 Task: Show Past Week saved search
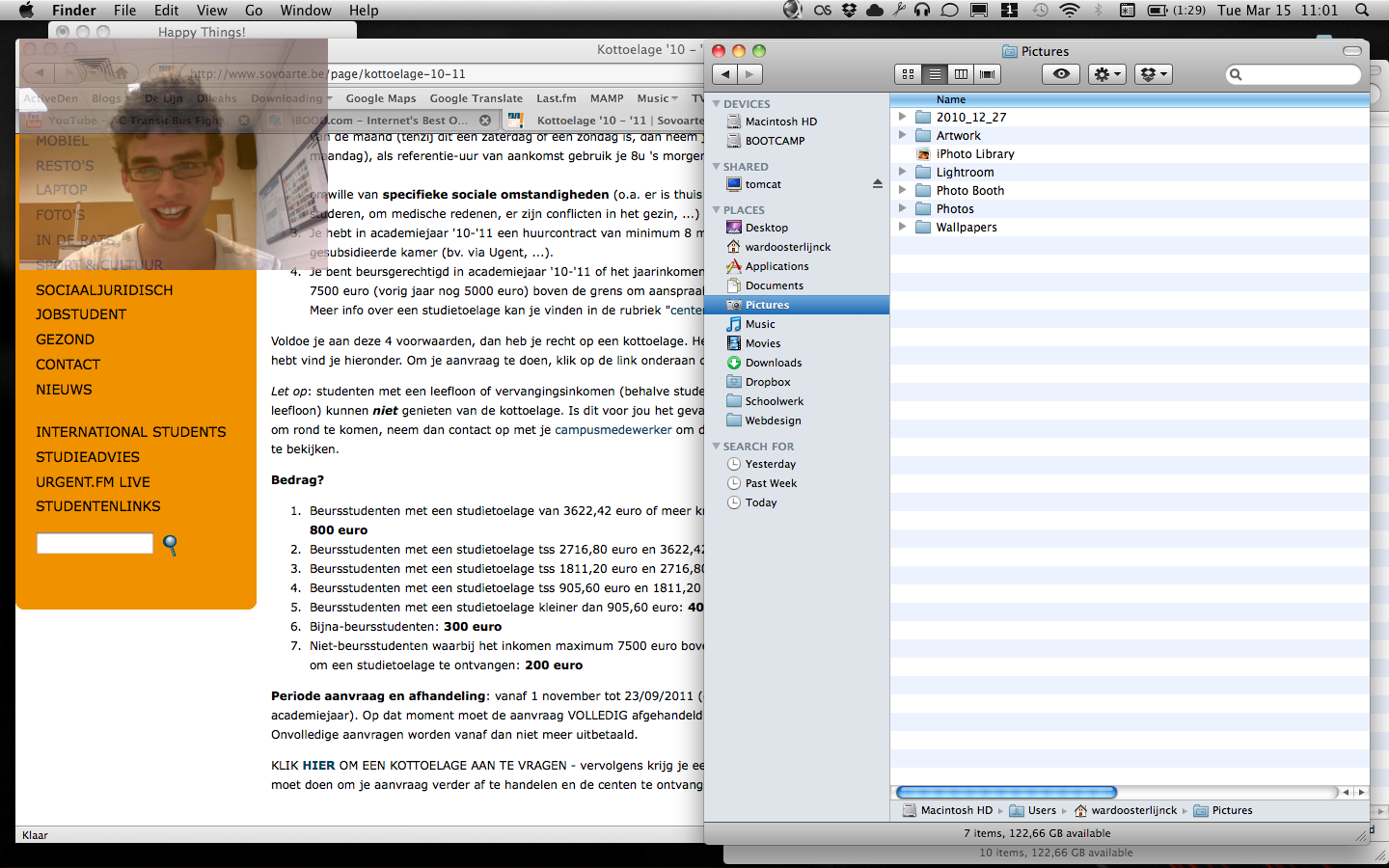[x=771, y=483]
